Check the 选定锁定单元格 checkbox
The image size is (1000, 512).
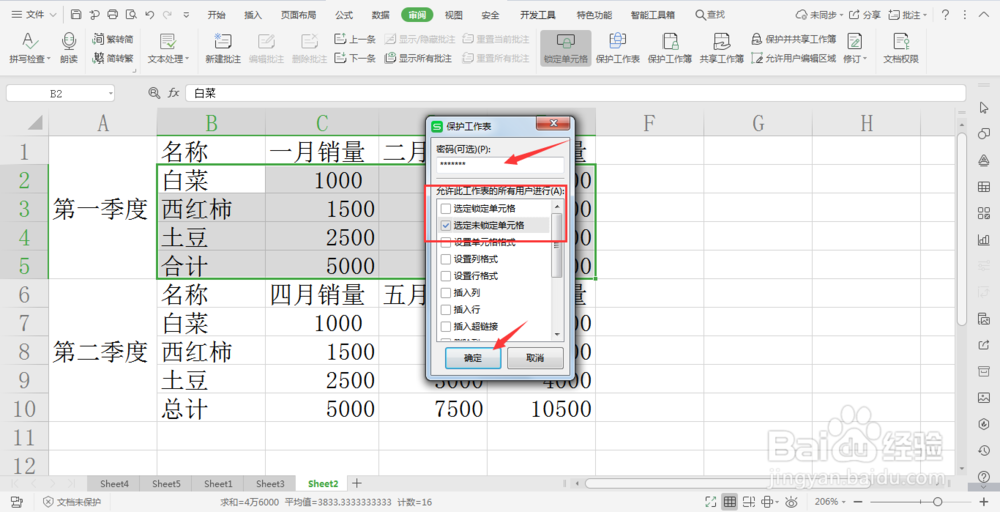coord(446,208)
